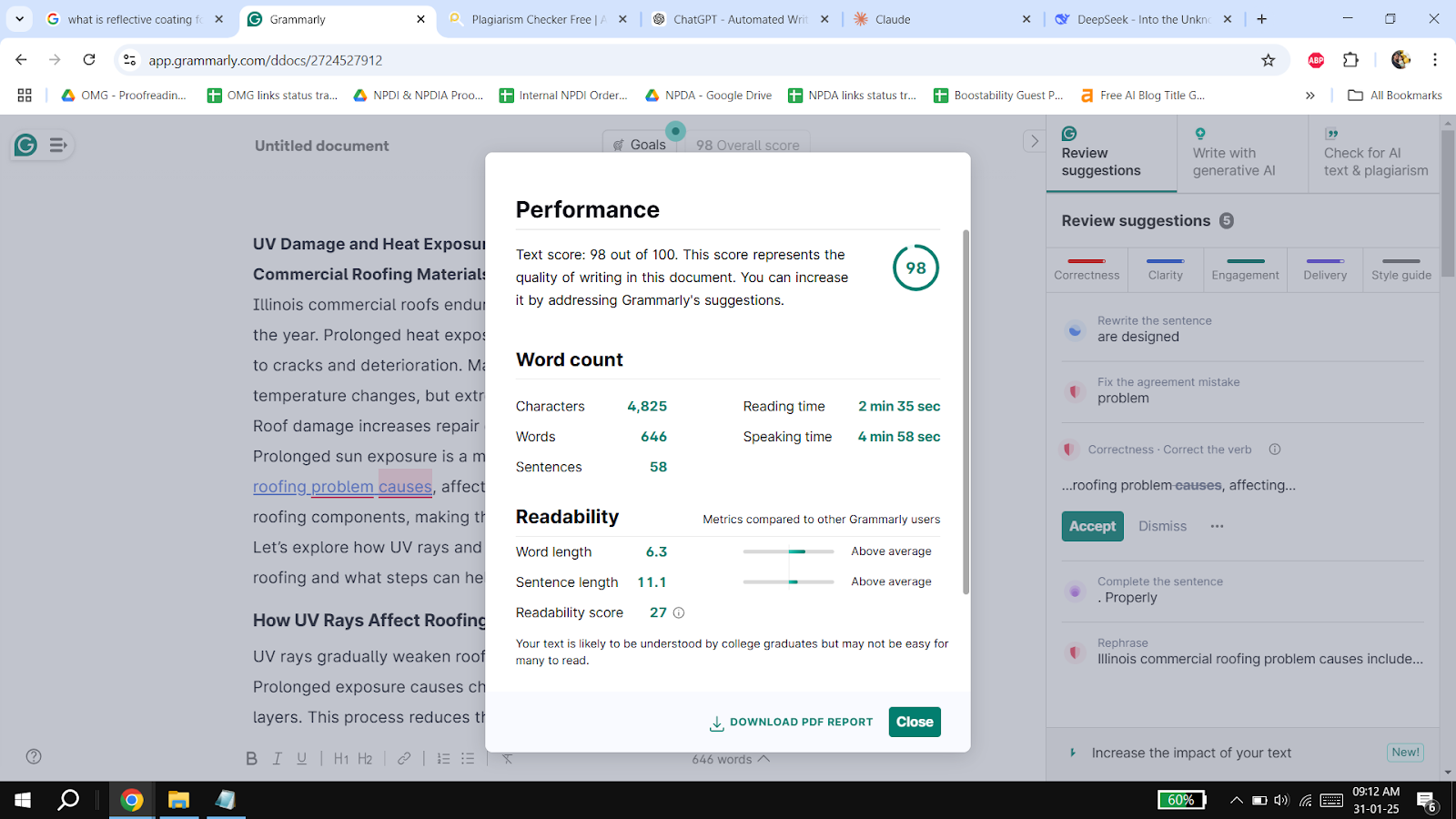This screenshot has height=819, width=1456.
Task: Click the 98 Overall score button
Action: 747,145
